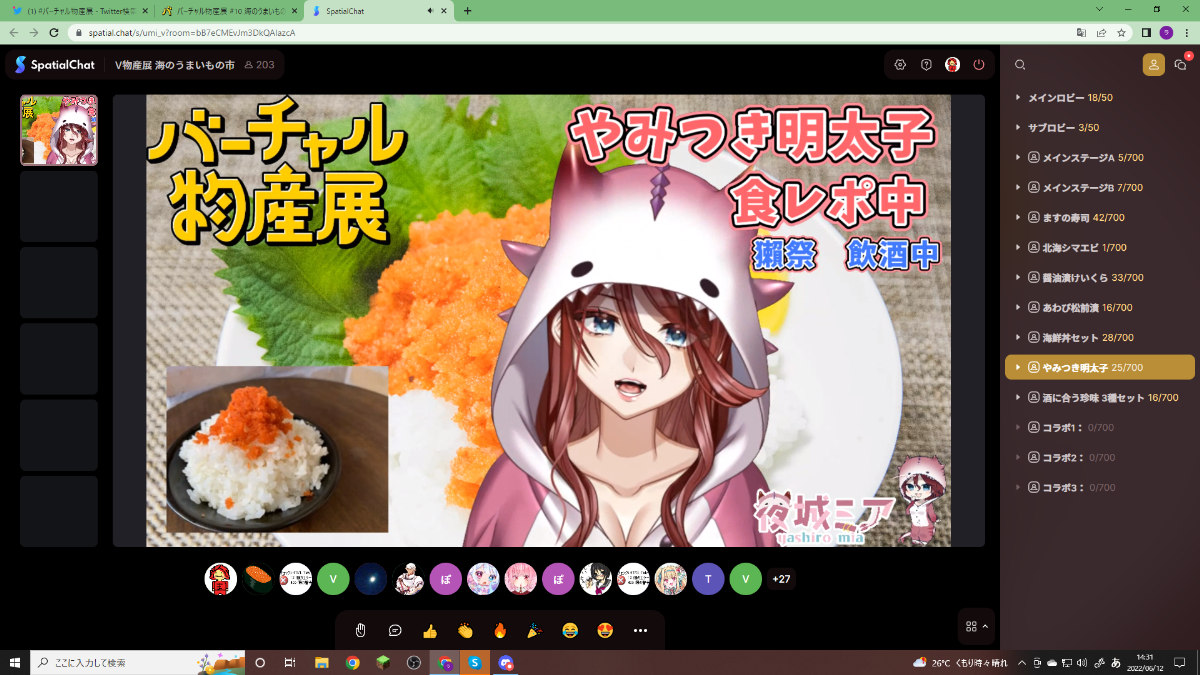Open Chrome's three-dot menu

click(x=1187, y=32)
